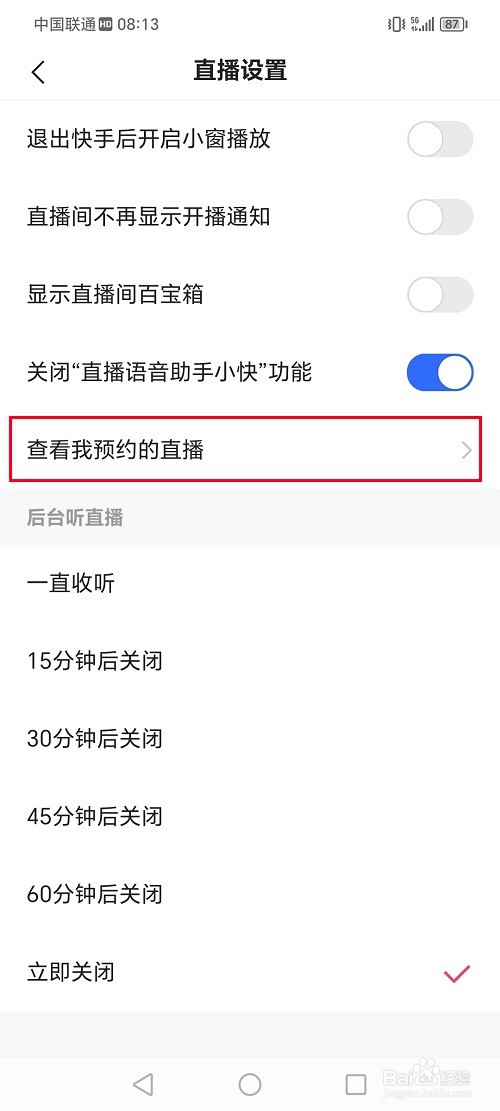Enable 退出快手后开启小窗播放 switch
500x1111 pixels.
click(440, 139)
